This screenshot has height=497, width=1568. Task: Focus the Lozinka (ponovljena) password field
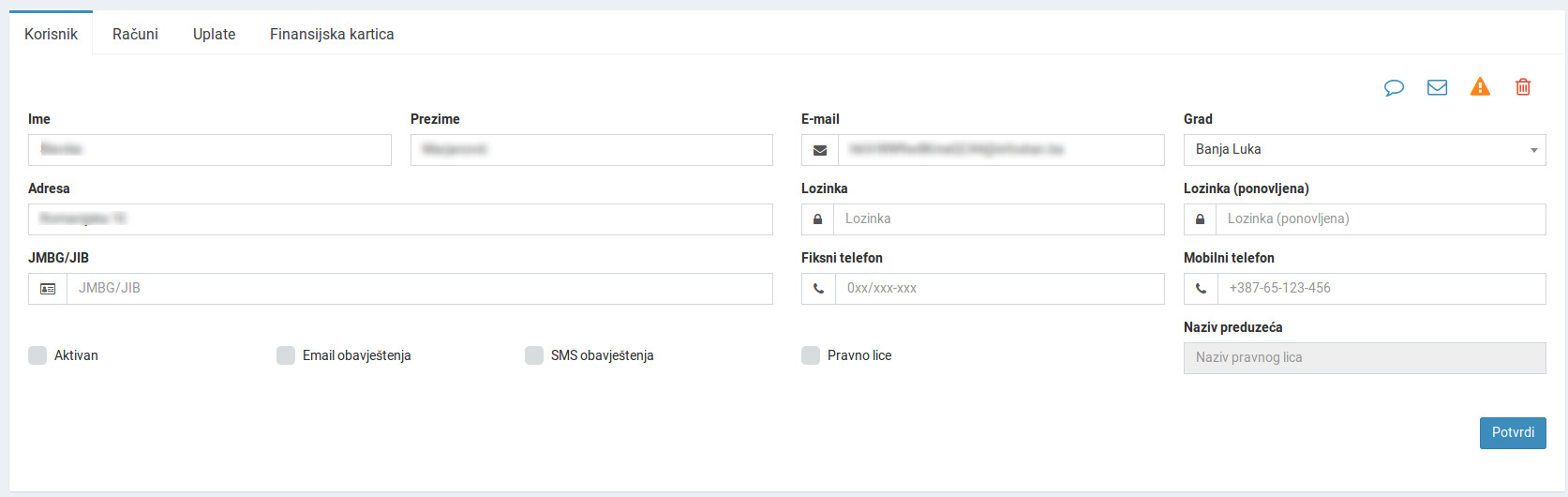coord(1380,219)
